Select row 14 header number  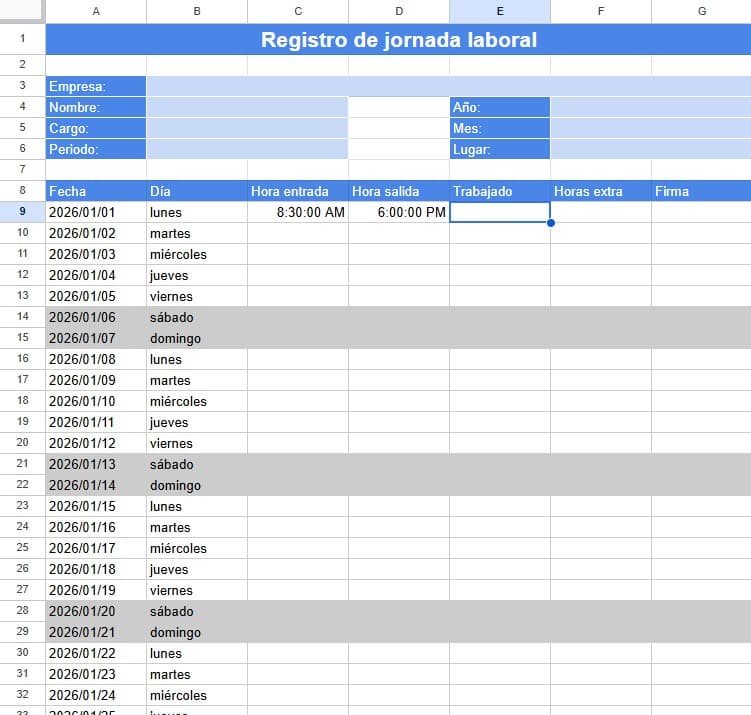point(23,317)
